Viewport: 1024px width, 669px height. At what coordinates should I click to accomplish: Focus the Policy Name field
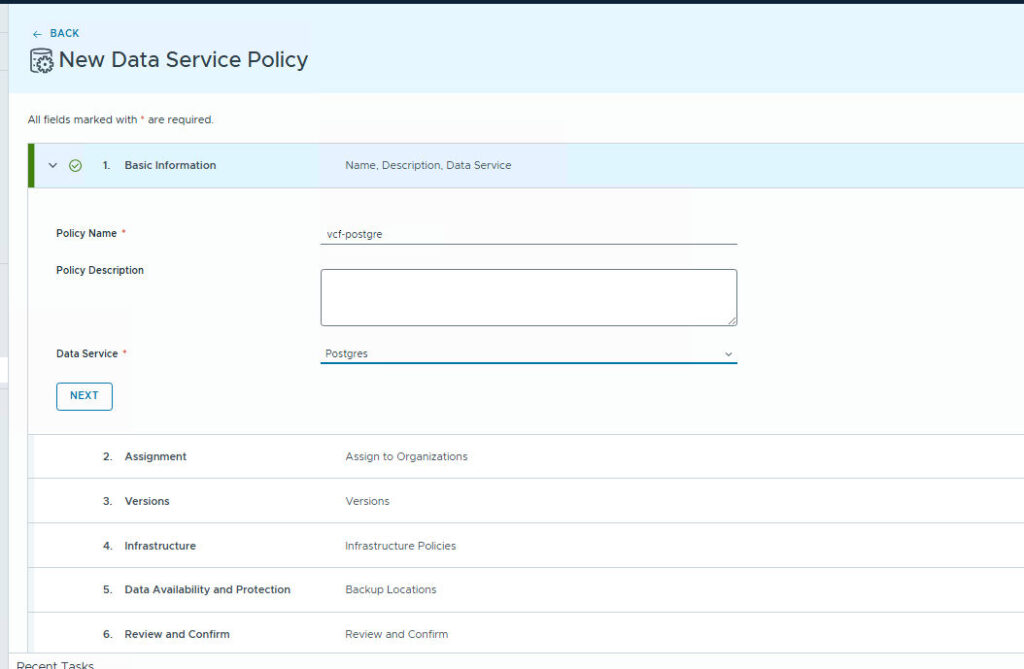click(528, 234)
